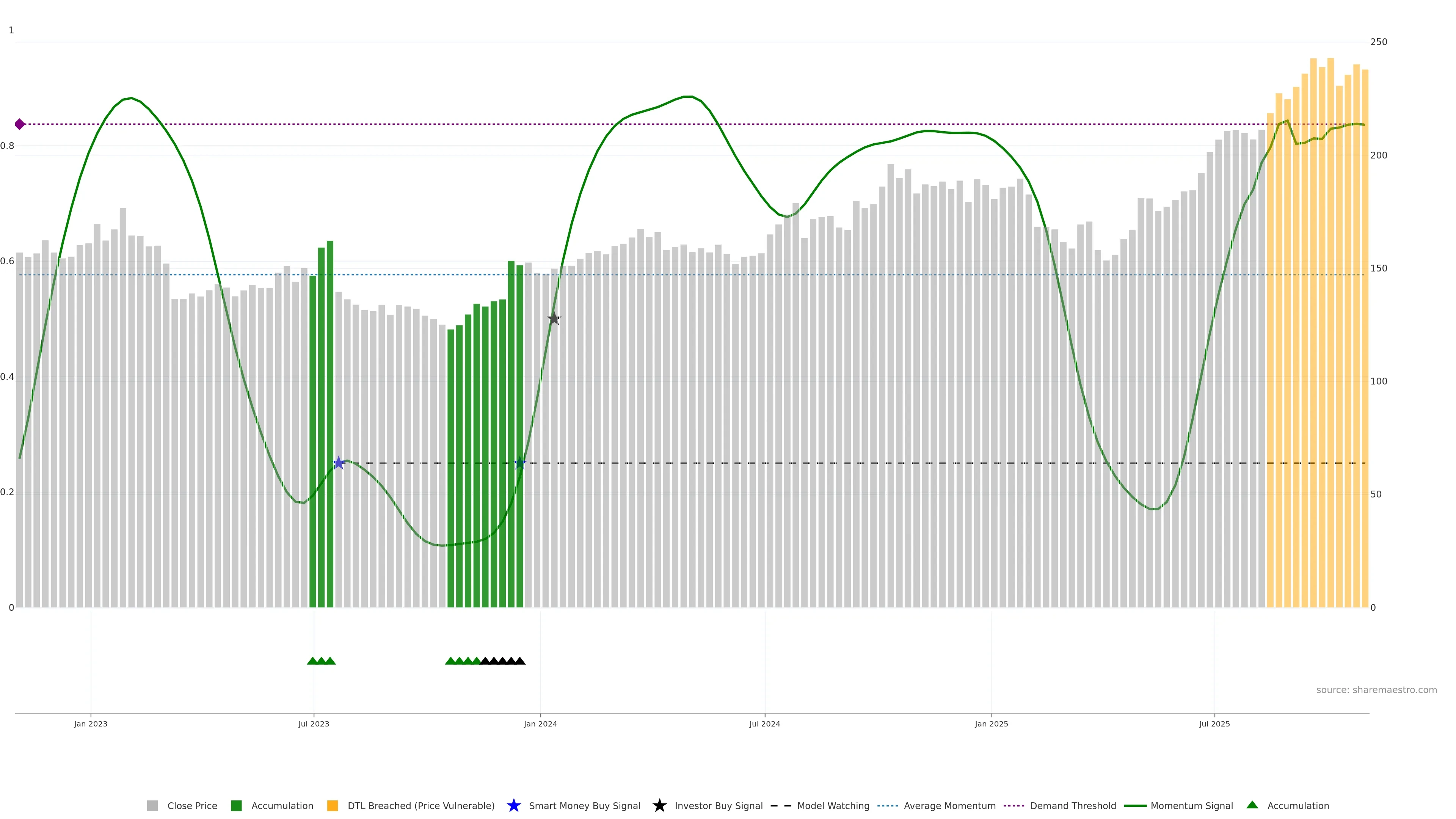This screenshot has width=1456, height=819.
Task: Hide the Demand Threshold legend entry
Action: click(1072, 806)
